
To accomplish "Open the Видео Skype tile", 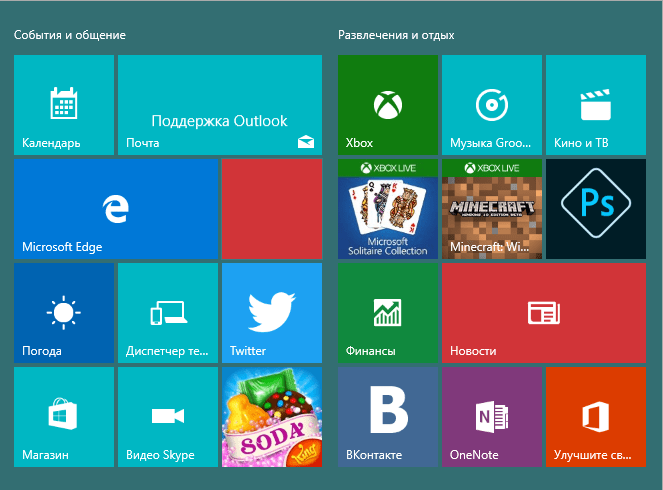I will (x=168, y=417).
